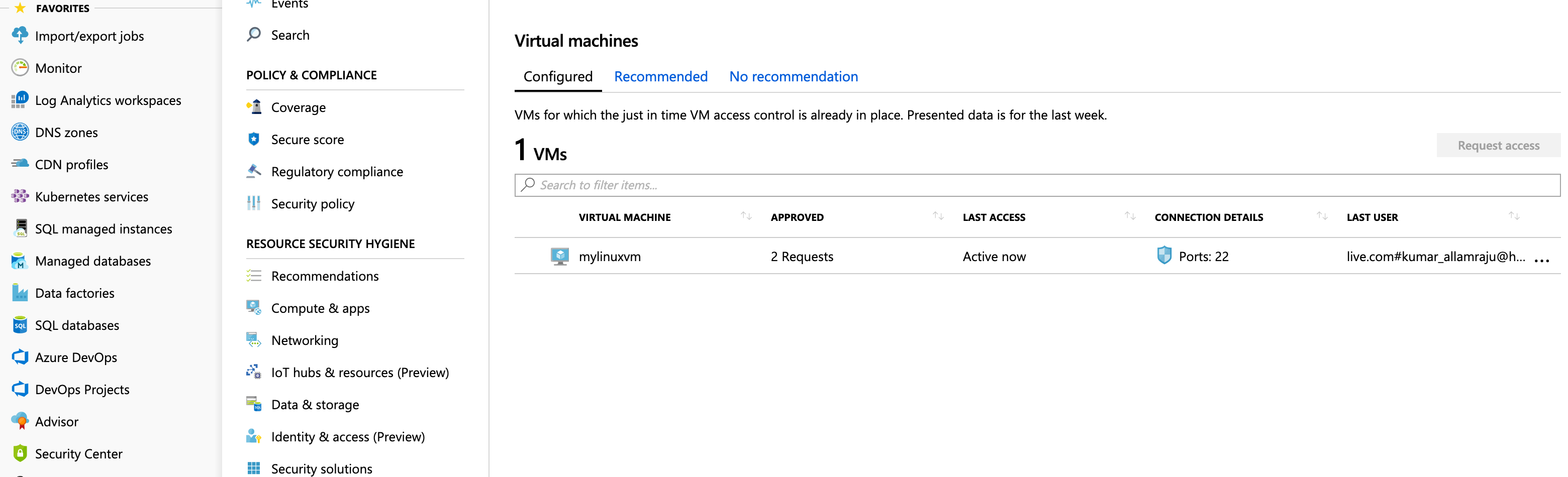Click the Request access button

click(1498, 146)
